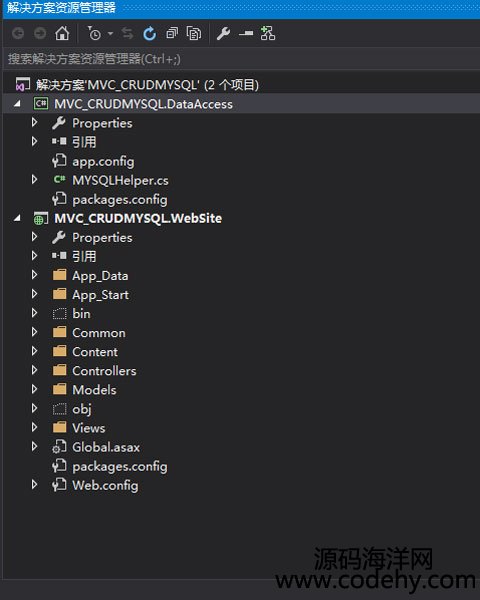
Task: Click the Forward navigation arrow icon
Action: pos(40,34)
